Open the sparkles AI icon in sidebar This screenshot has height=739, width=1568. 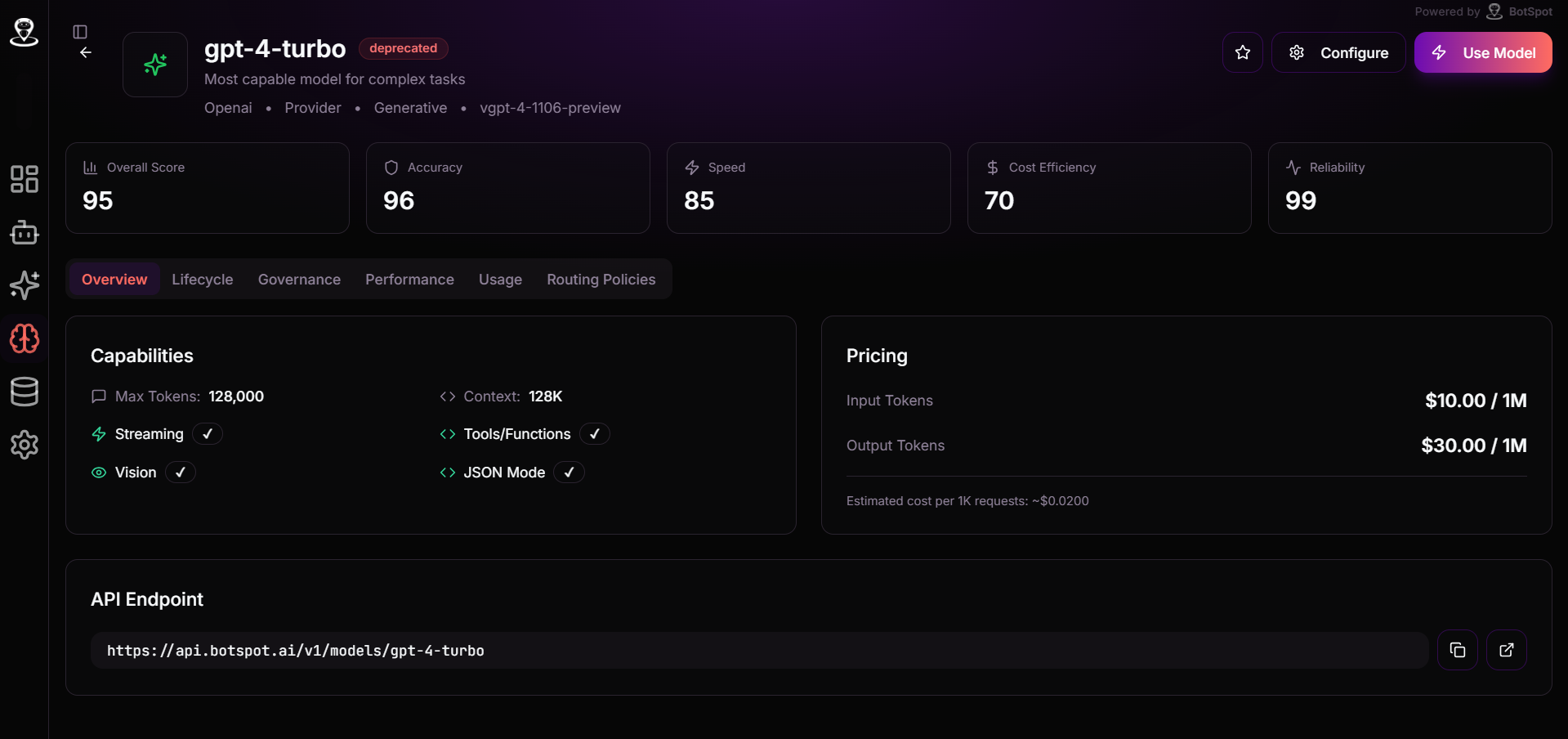coord(25,285)
